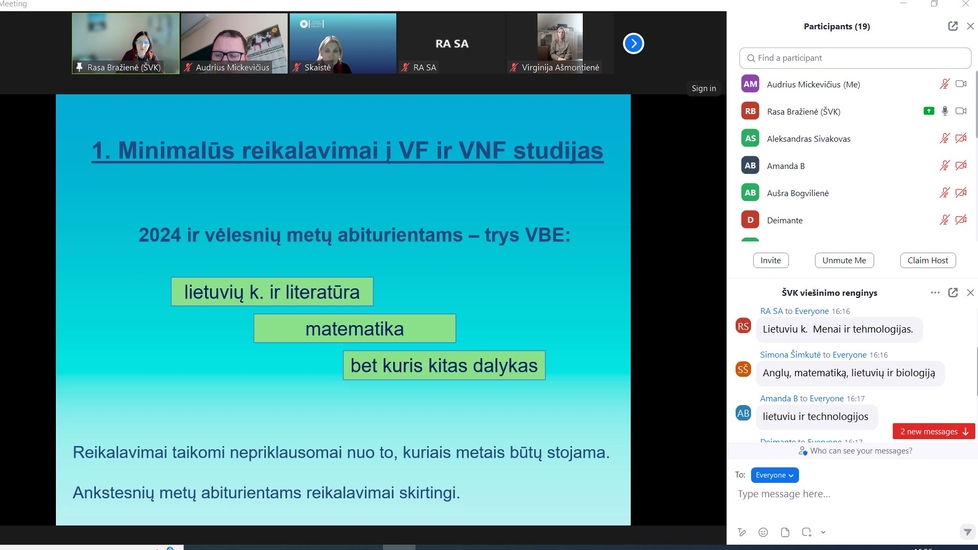Click Deimante muted microphone icon
The image size is (978, 550).
click(944, 220)
